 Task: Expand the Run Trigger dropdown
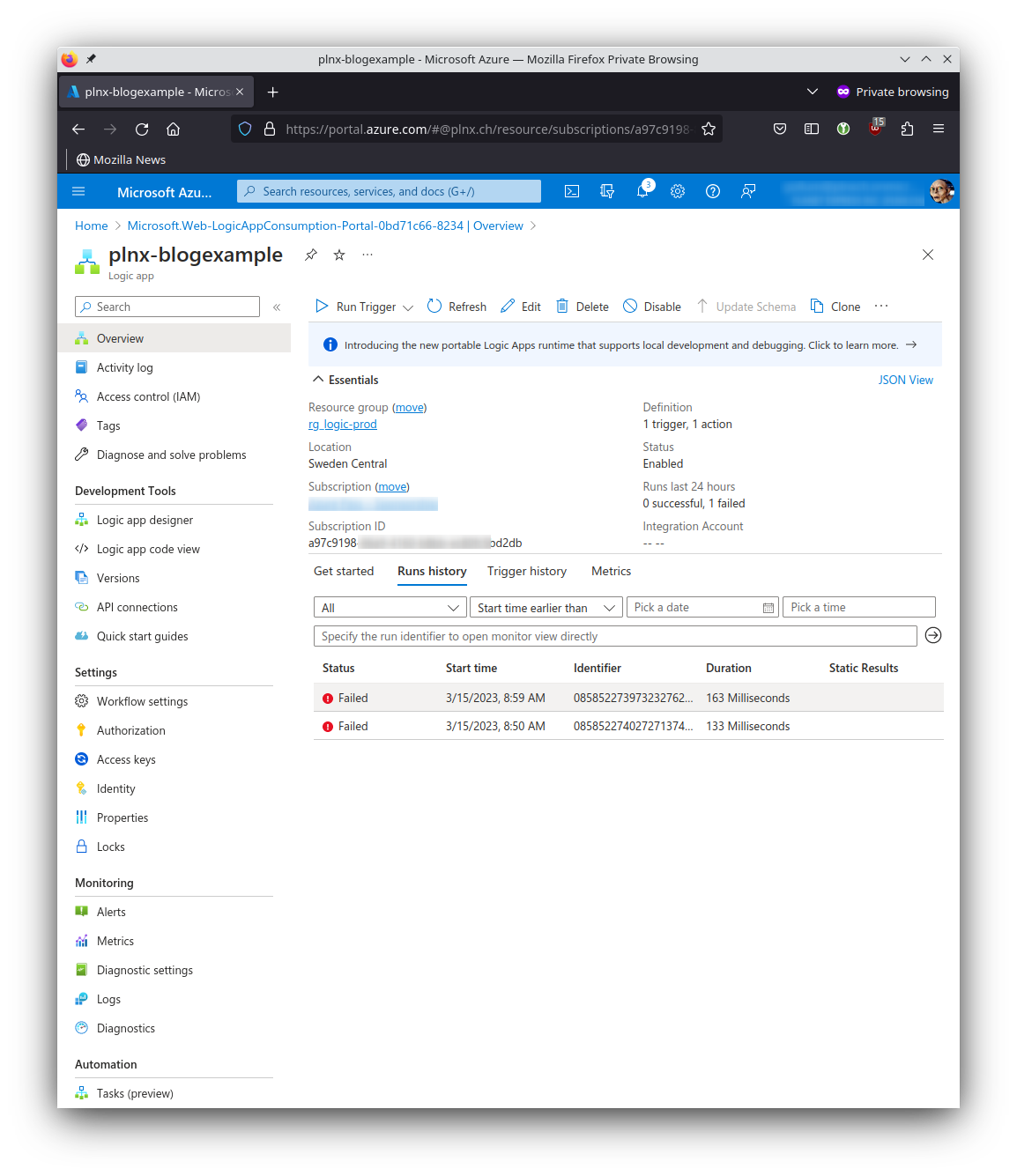tap(408, 307)
